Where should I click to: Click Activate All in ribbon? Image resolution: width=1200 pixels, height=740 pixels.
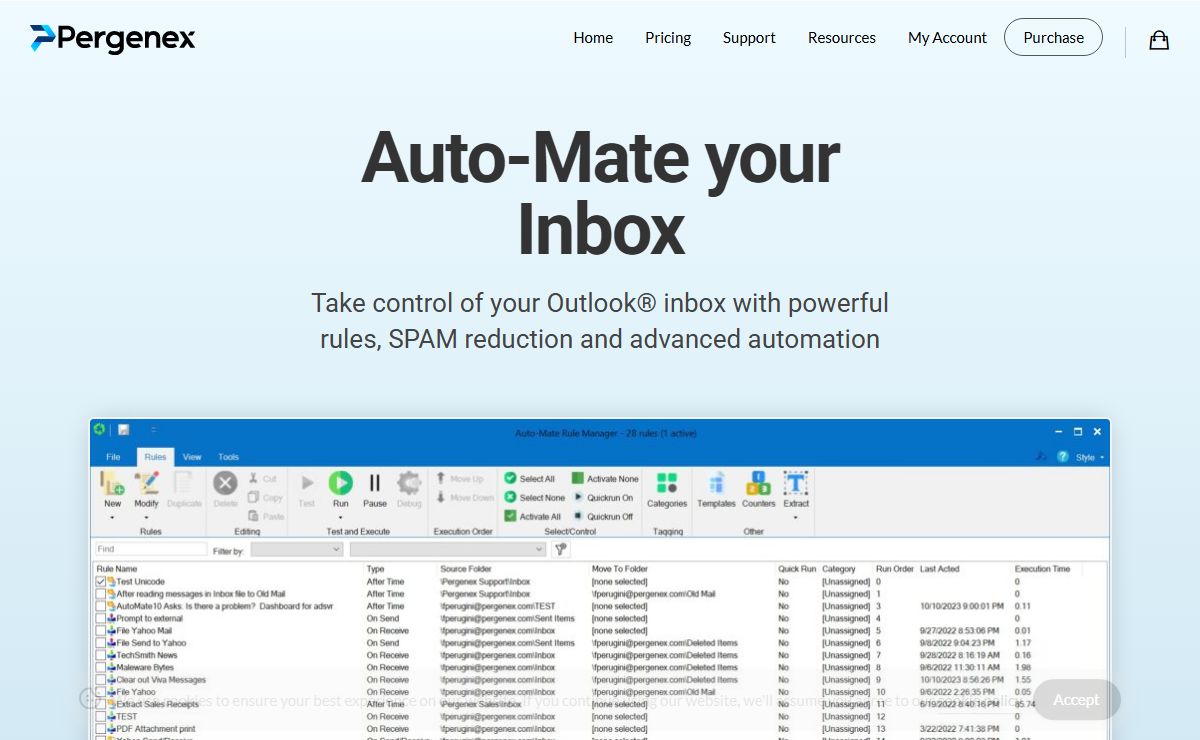(x=532, y=517)
